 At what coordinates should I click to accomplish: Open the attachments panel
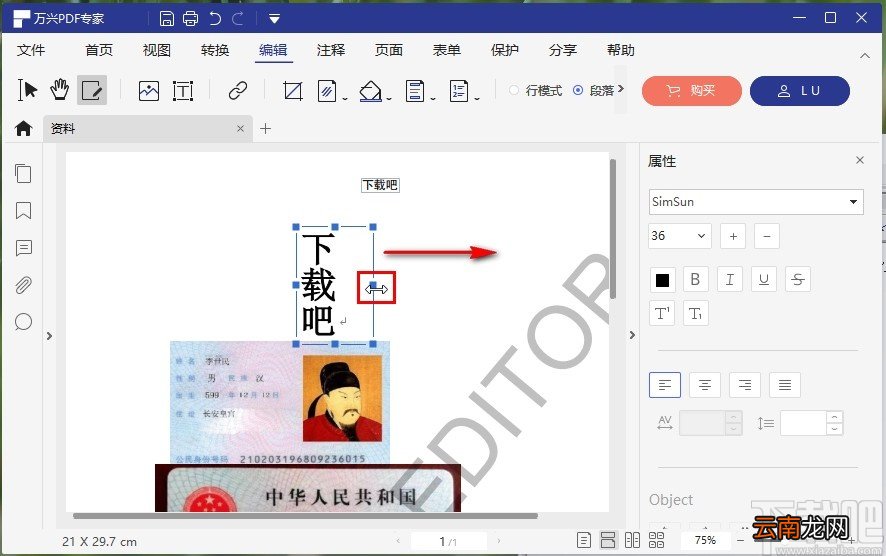point(23,285)
